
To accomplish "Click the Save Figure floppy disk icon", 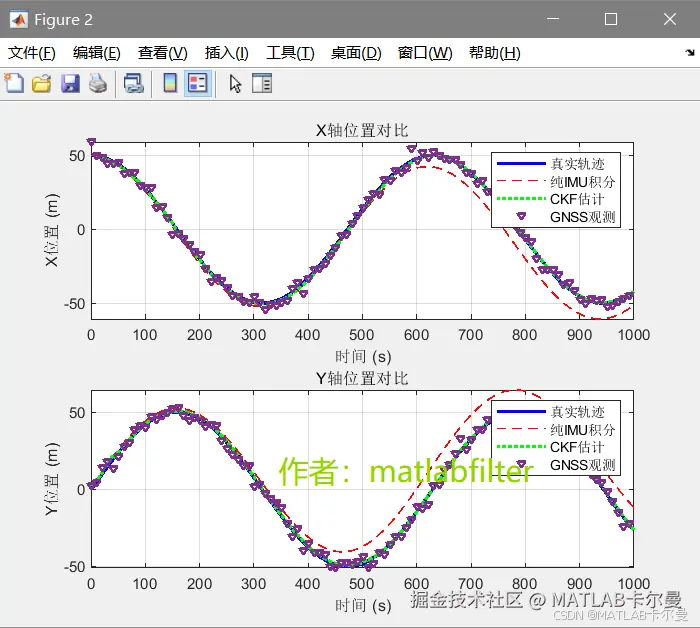I will click(70, 83).
